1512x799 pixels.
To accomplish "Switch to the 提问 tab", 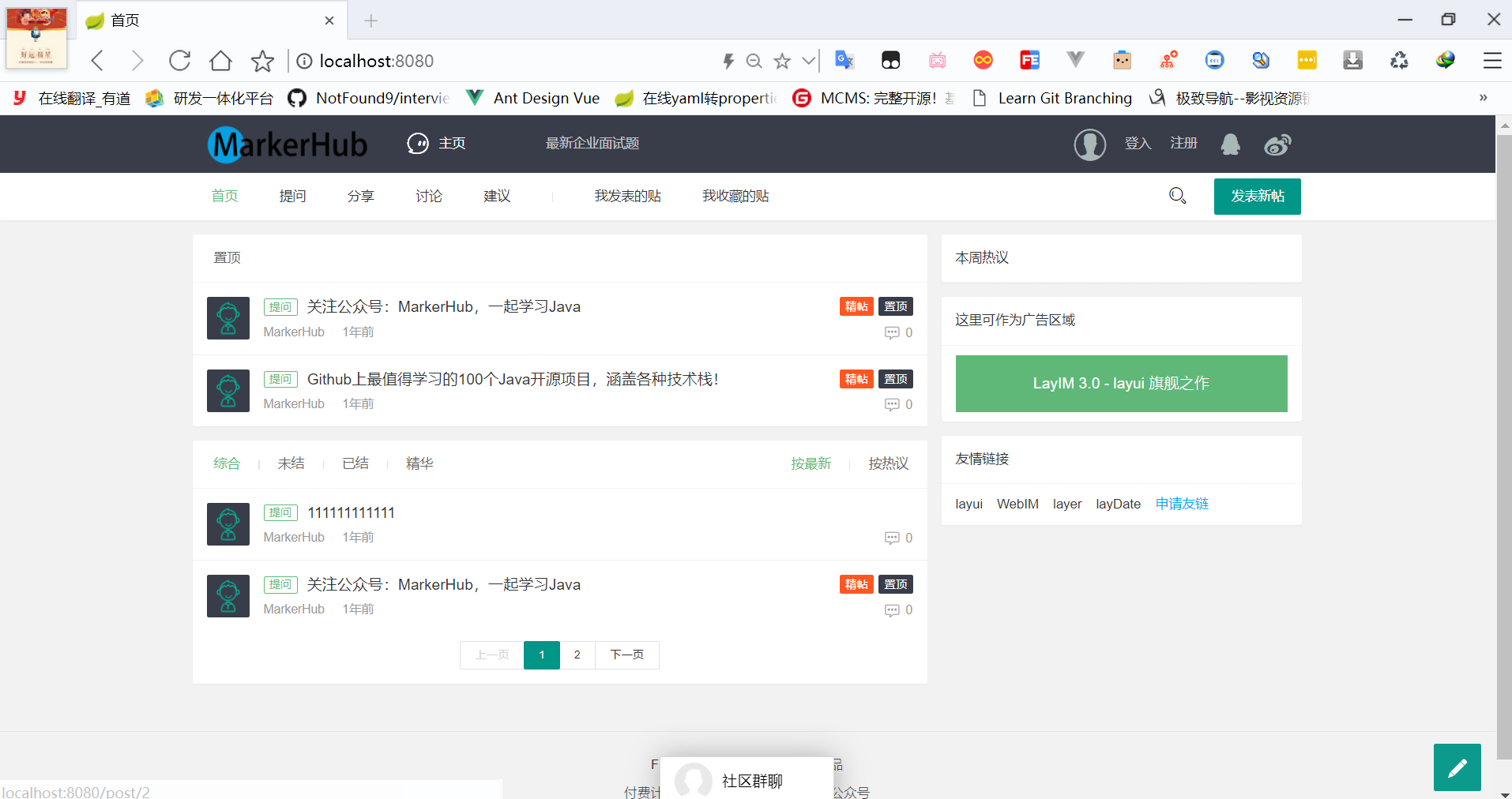I will (x=292, y=196).
